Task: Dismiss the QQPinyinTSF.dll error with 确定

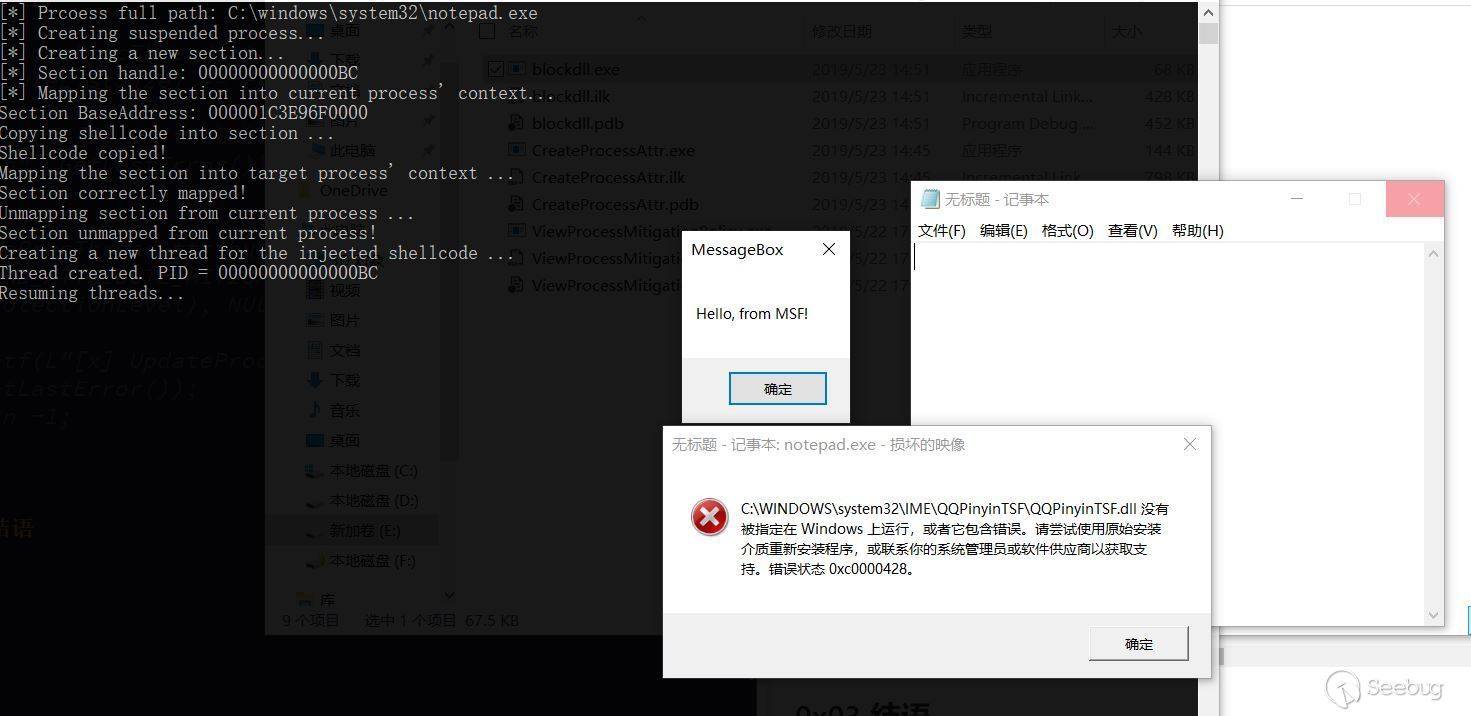Action: (x=1138, y=644)
